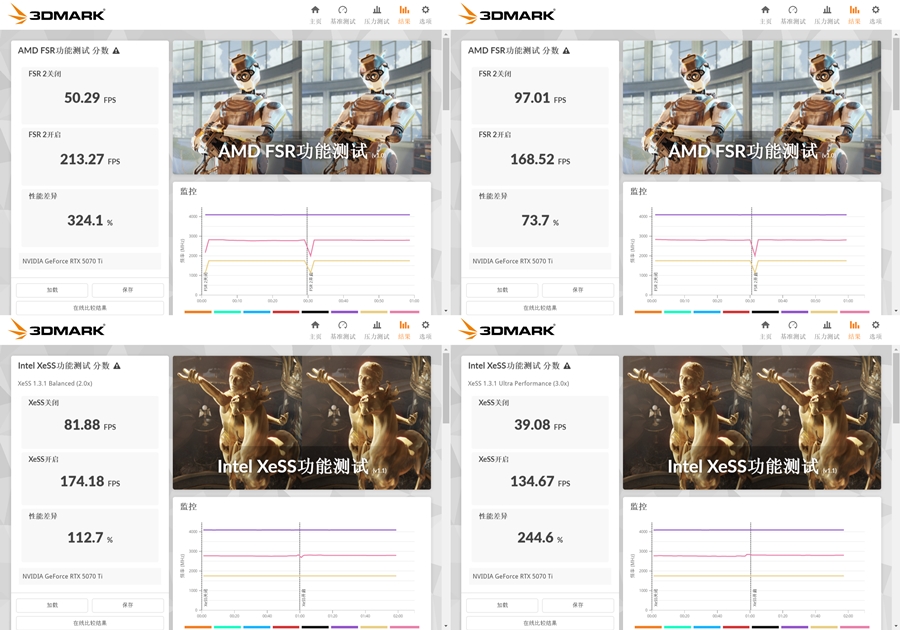Click 加载 (Load) in the XeSS Balanced window
The width and height of the screenshot is (900, 630).
click(x=52, y=605)
